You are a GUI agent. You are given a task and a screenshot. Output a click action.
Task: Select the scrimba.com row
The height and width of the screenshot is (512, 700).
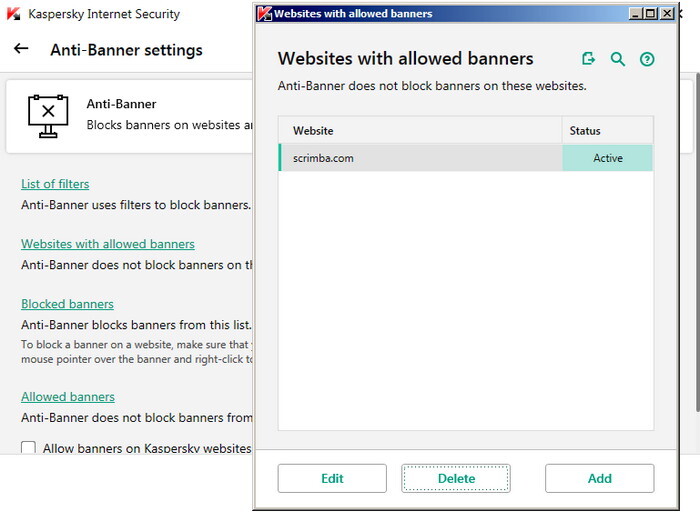coord(466,158)
